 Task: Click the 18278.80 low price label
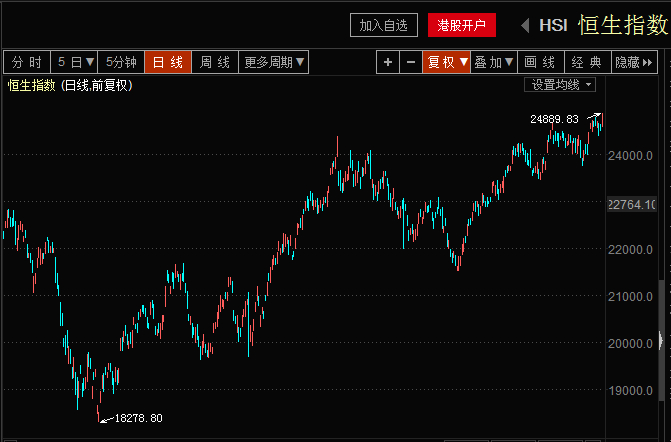(139, 418)
